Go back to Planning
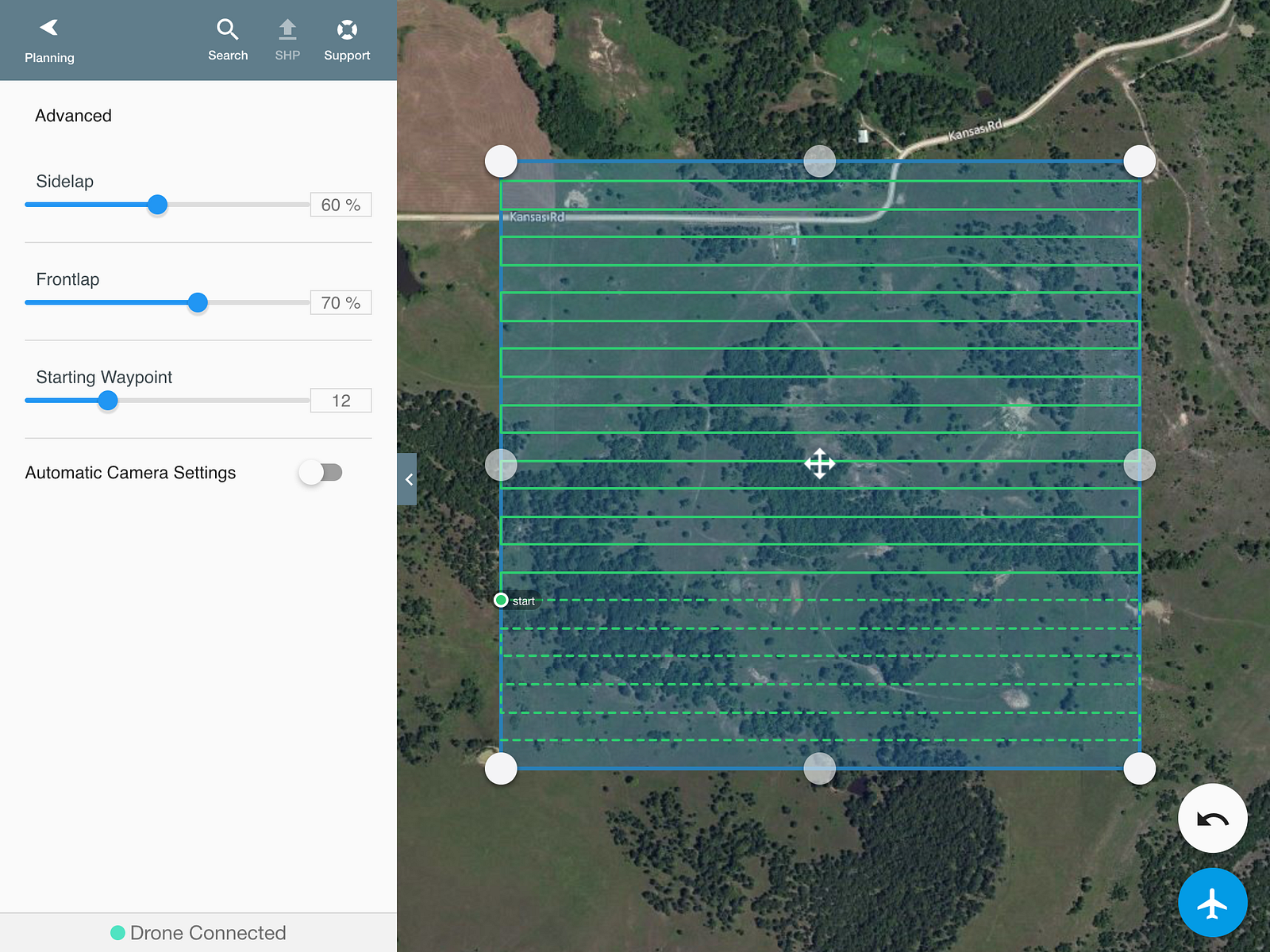This screenshot has width=1270, height=952. [49, 41]
